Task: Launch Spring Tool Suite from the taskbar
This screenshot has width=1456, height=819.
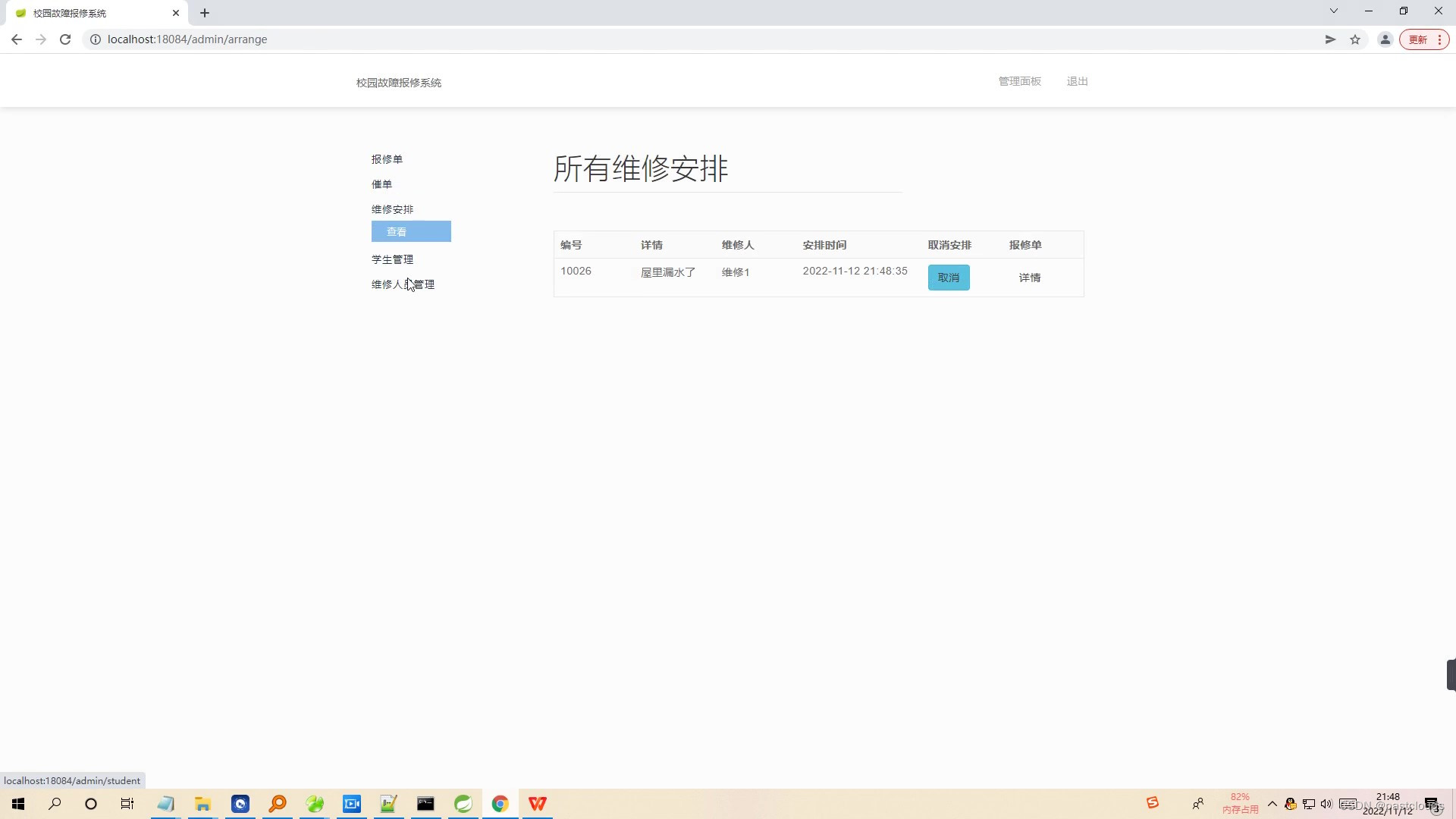Action: tap(463, 803)
